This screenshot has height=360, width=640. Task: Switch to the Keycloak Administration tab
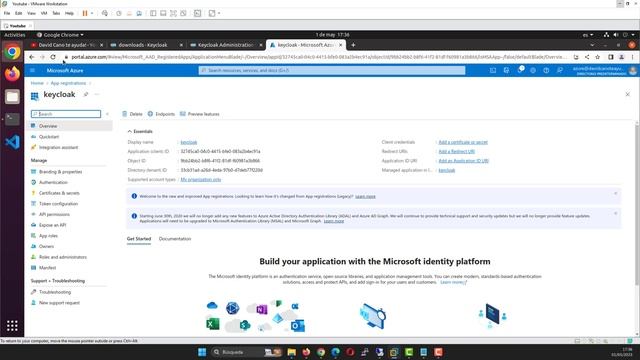click(225, 45)
